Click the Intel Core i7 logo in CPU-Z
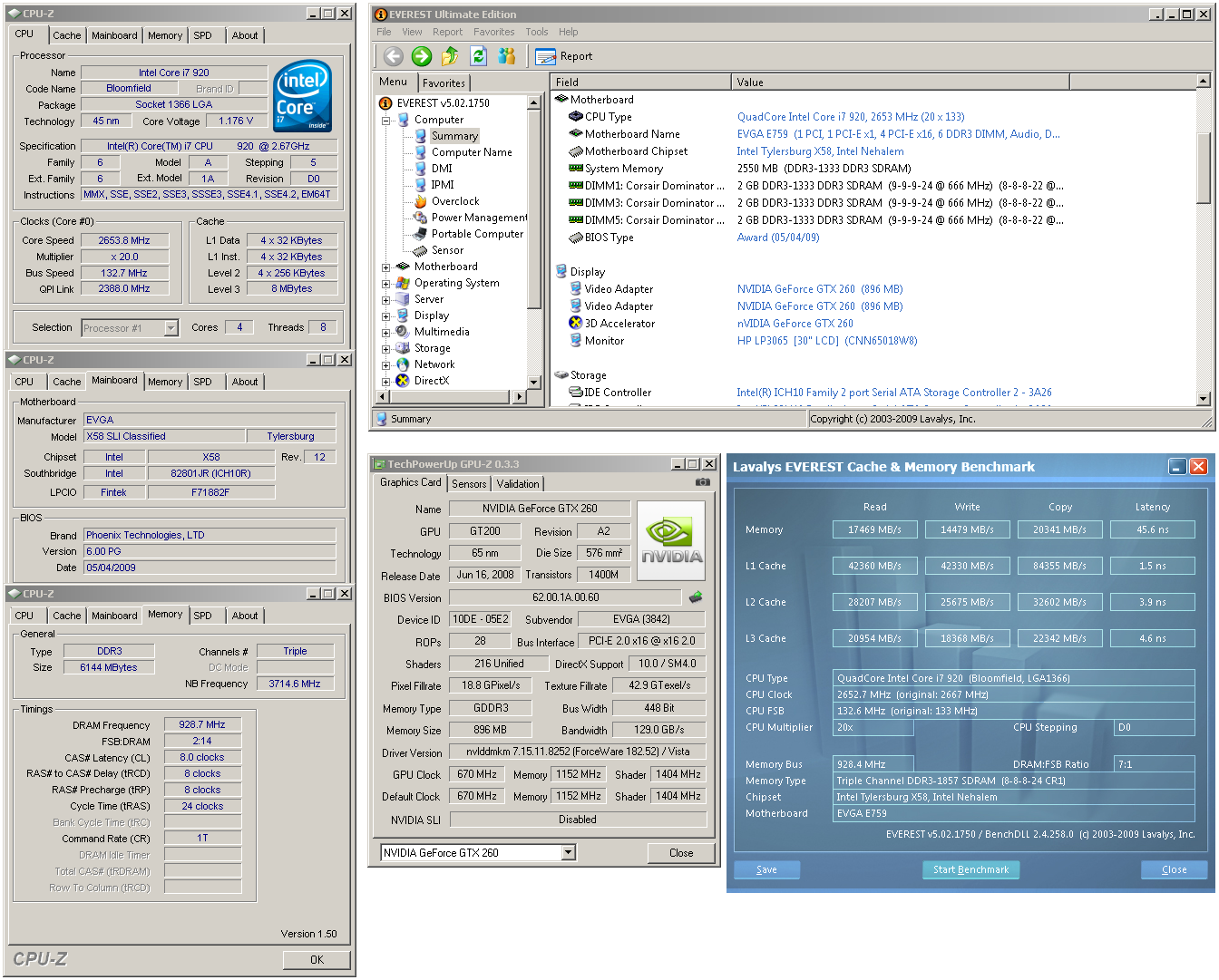 (x=302, y=96)
